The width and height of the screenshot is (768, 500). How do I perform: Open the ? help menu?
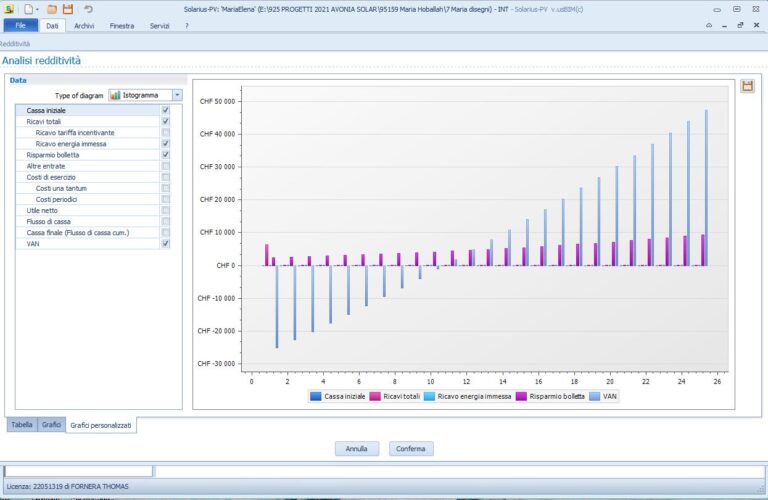coord(187,26)
